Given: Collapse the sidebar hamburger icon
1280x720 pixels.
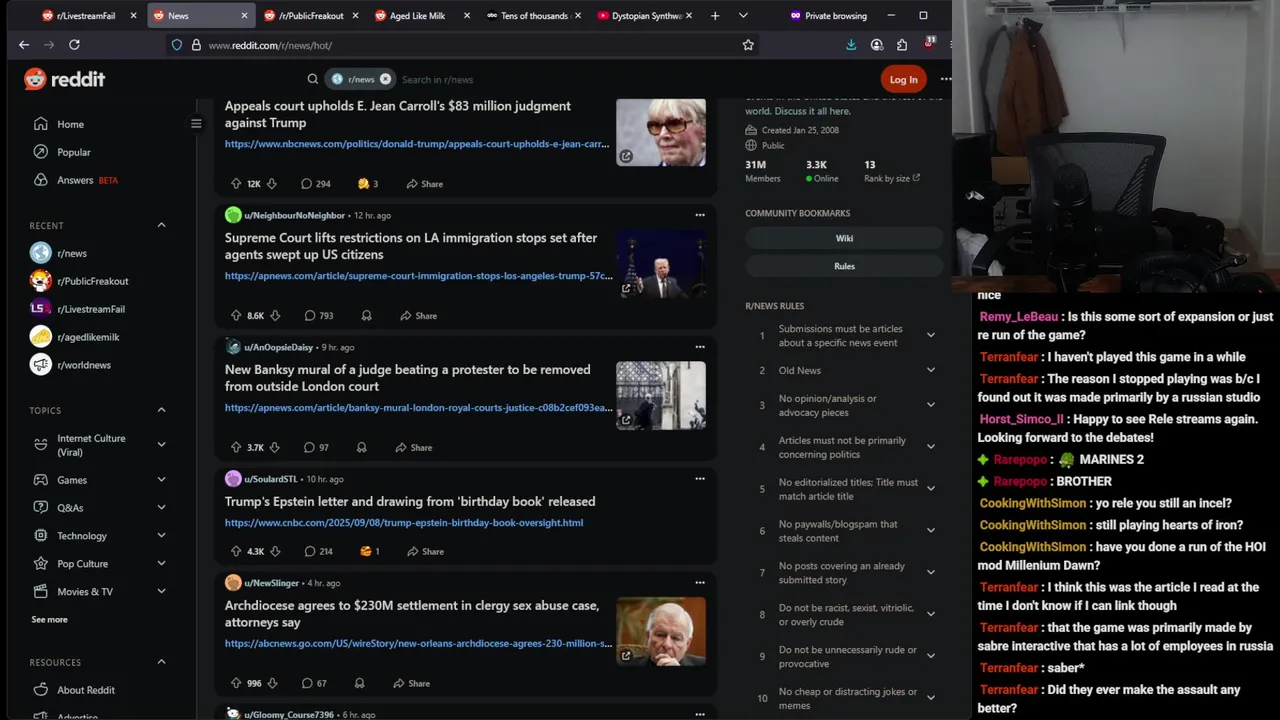Looking at the screenshot, I should (196, 124).
